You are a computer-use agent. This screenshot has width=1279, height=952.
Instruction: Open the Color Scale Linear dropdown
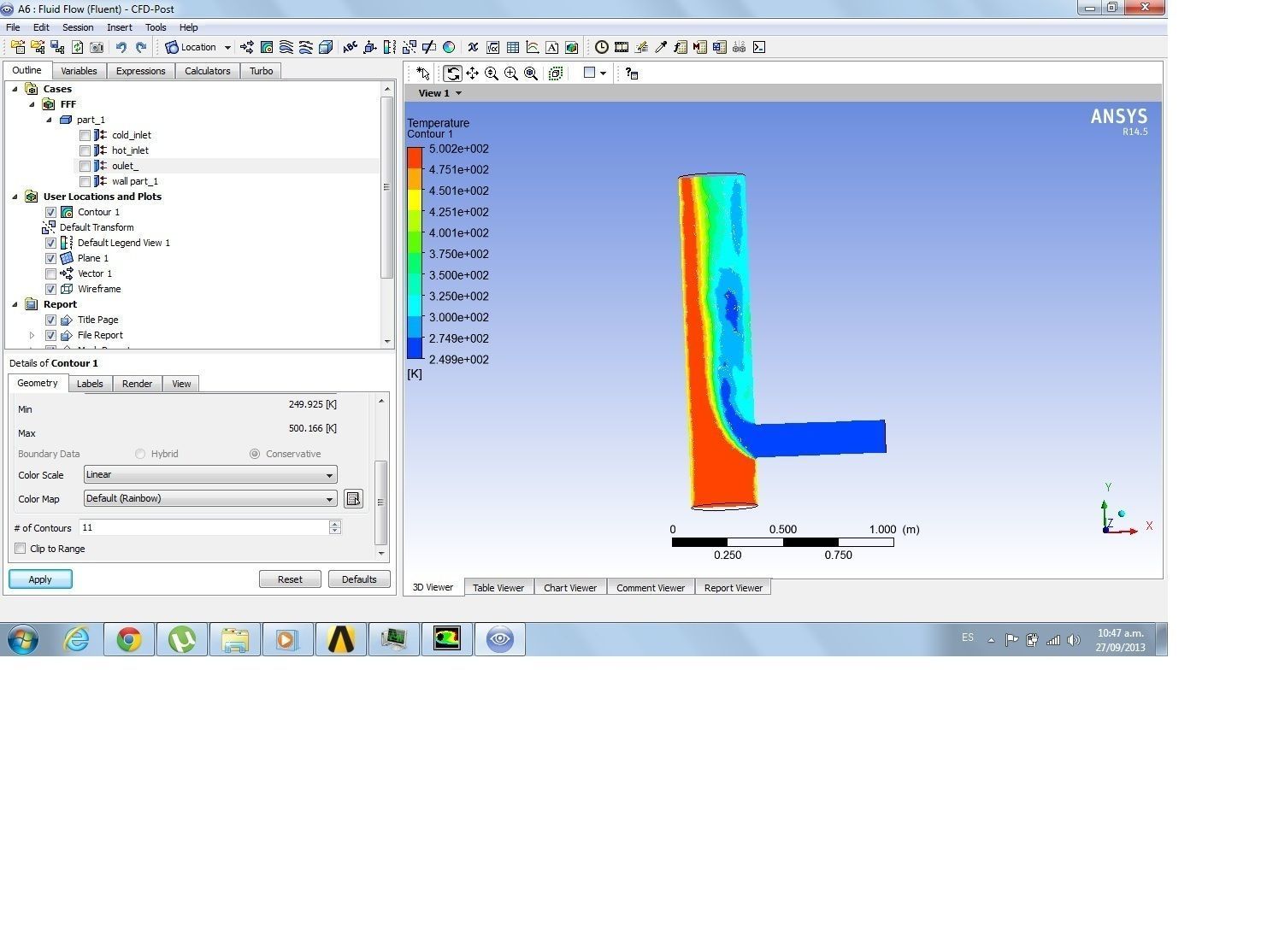click(210, 474)
